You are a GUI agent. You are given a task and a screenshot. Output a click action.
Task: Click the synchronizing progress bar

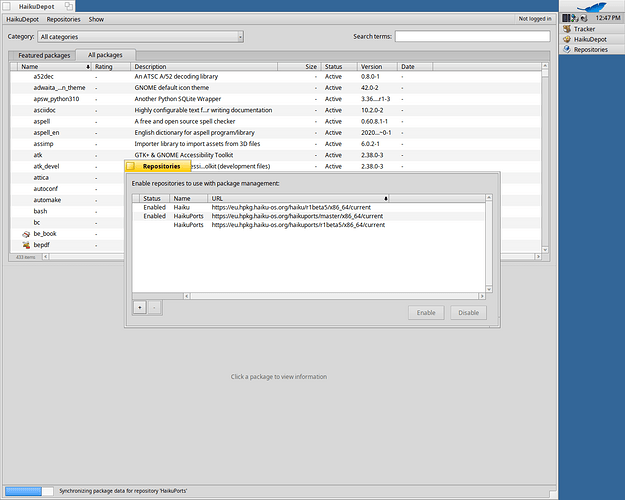pos(29,491)
